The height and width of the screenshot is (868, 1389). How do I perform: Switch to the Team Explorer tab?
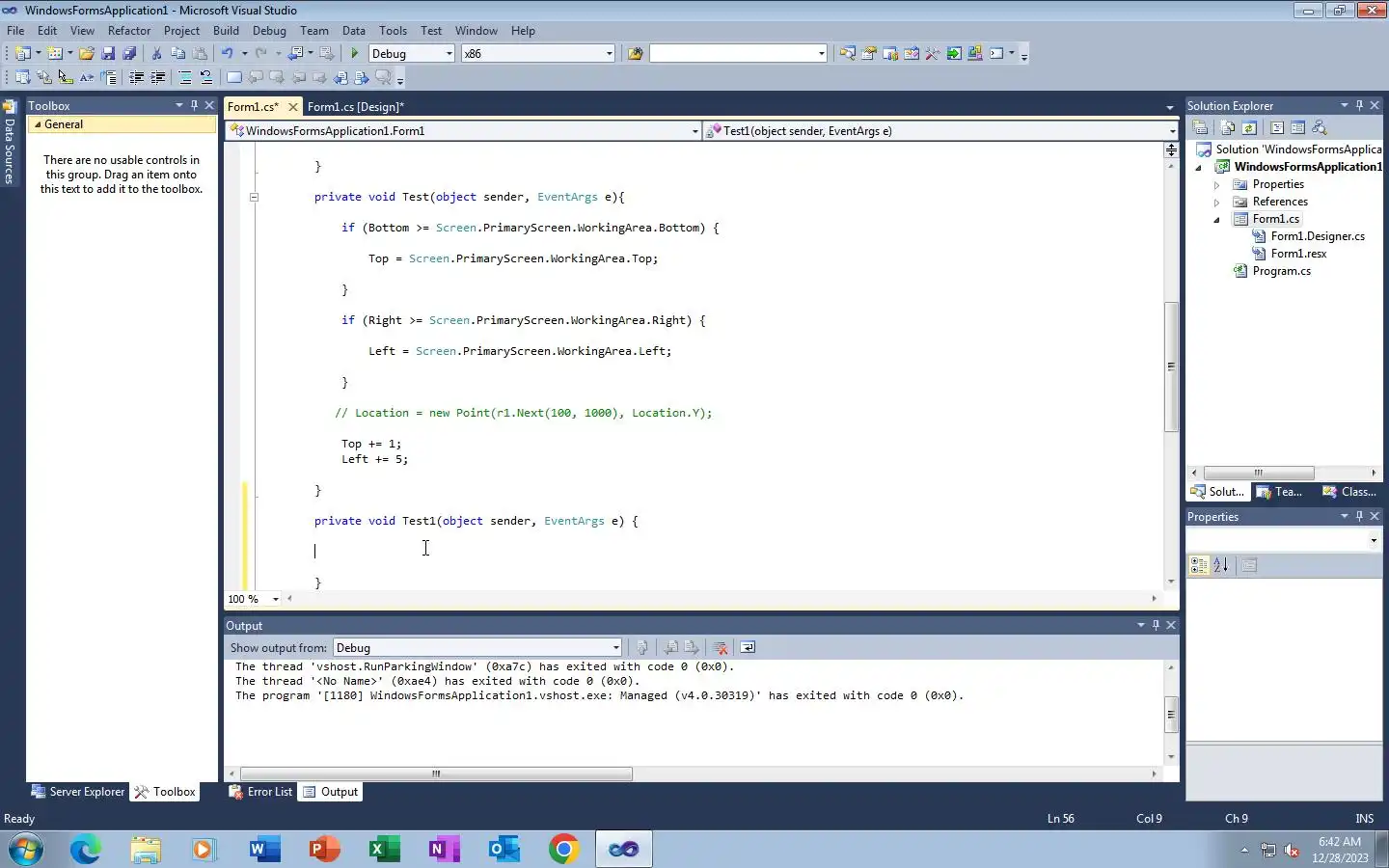1279,492
